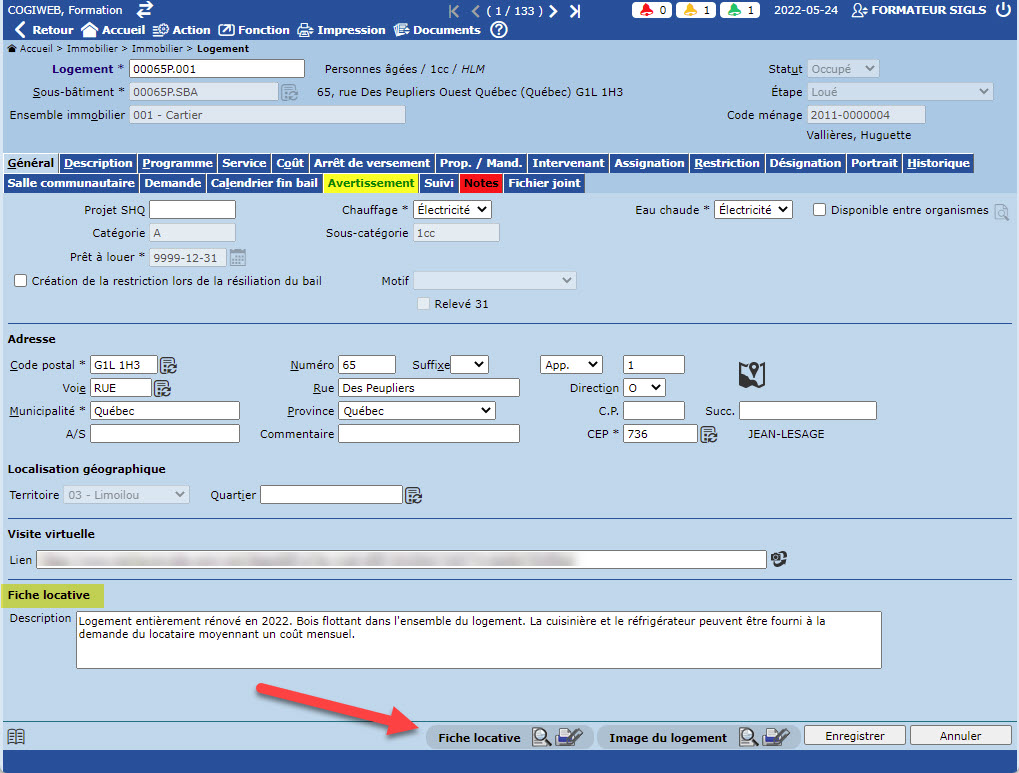This screenshot has width=1019, height=773.
Task: Open the Chauffage dropdown
Action: 453,210
